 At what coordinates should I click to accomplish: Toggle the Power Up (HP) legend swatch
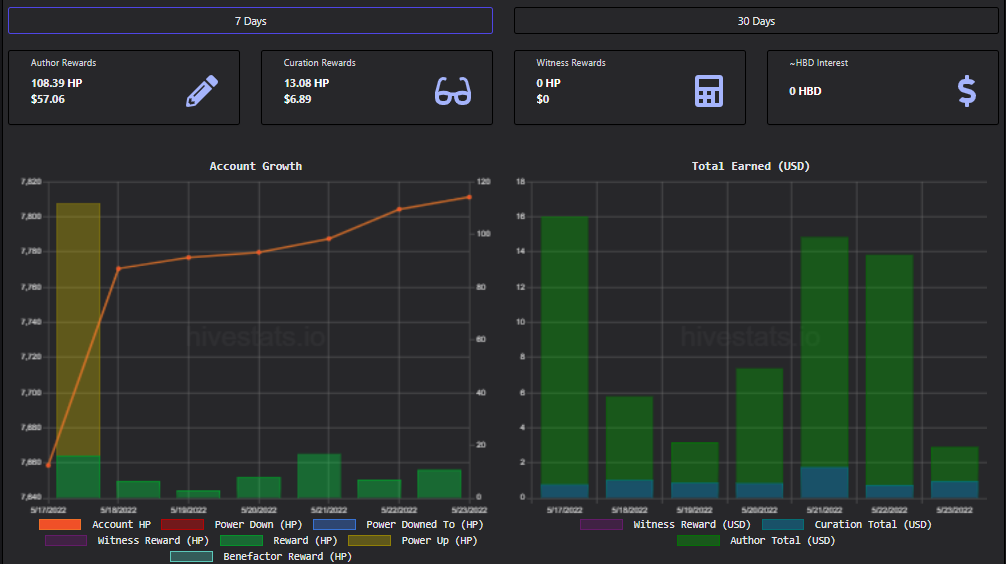click(370, 540)
